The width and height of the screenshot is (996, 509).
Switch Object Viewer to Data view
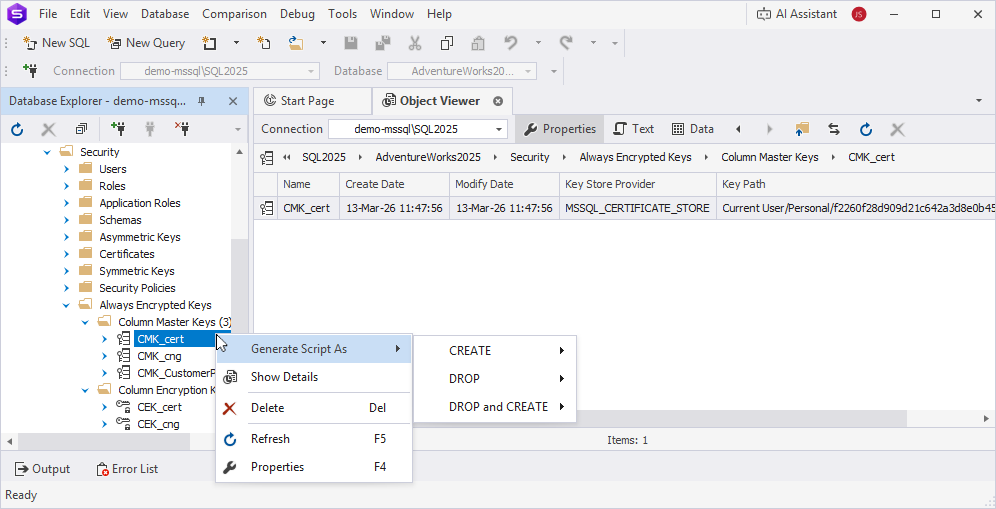pyautogui.click(x=692, y=129)
